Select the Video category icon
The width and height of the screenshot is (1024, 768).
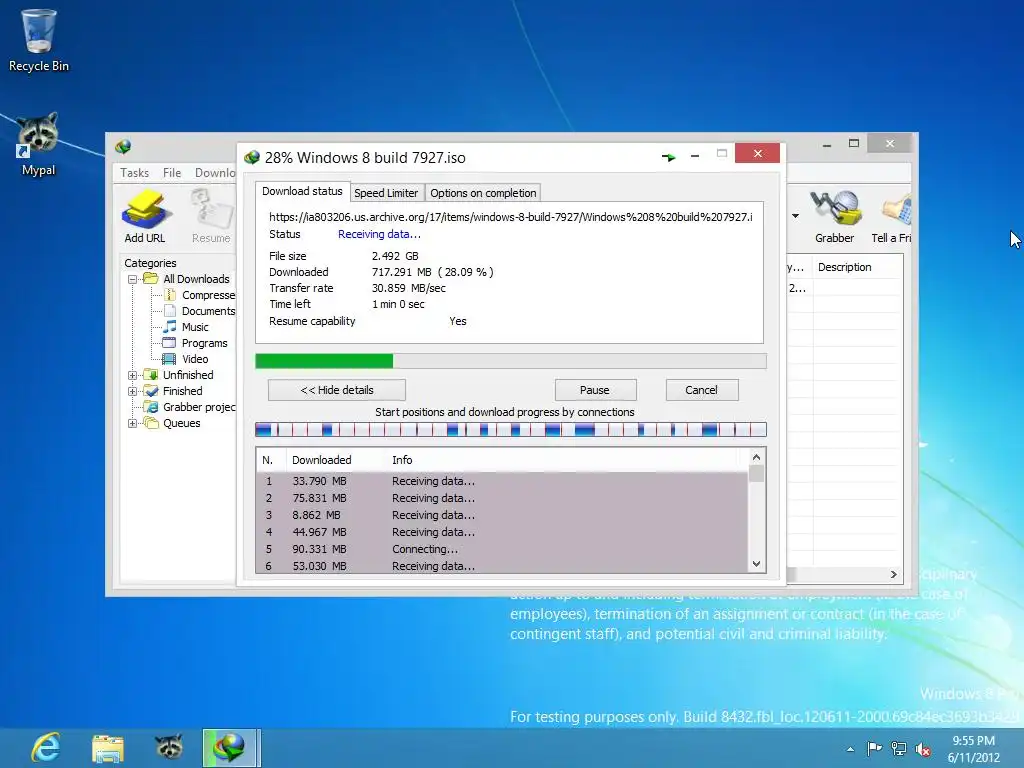(169, 359)
